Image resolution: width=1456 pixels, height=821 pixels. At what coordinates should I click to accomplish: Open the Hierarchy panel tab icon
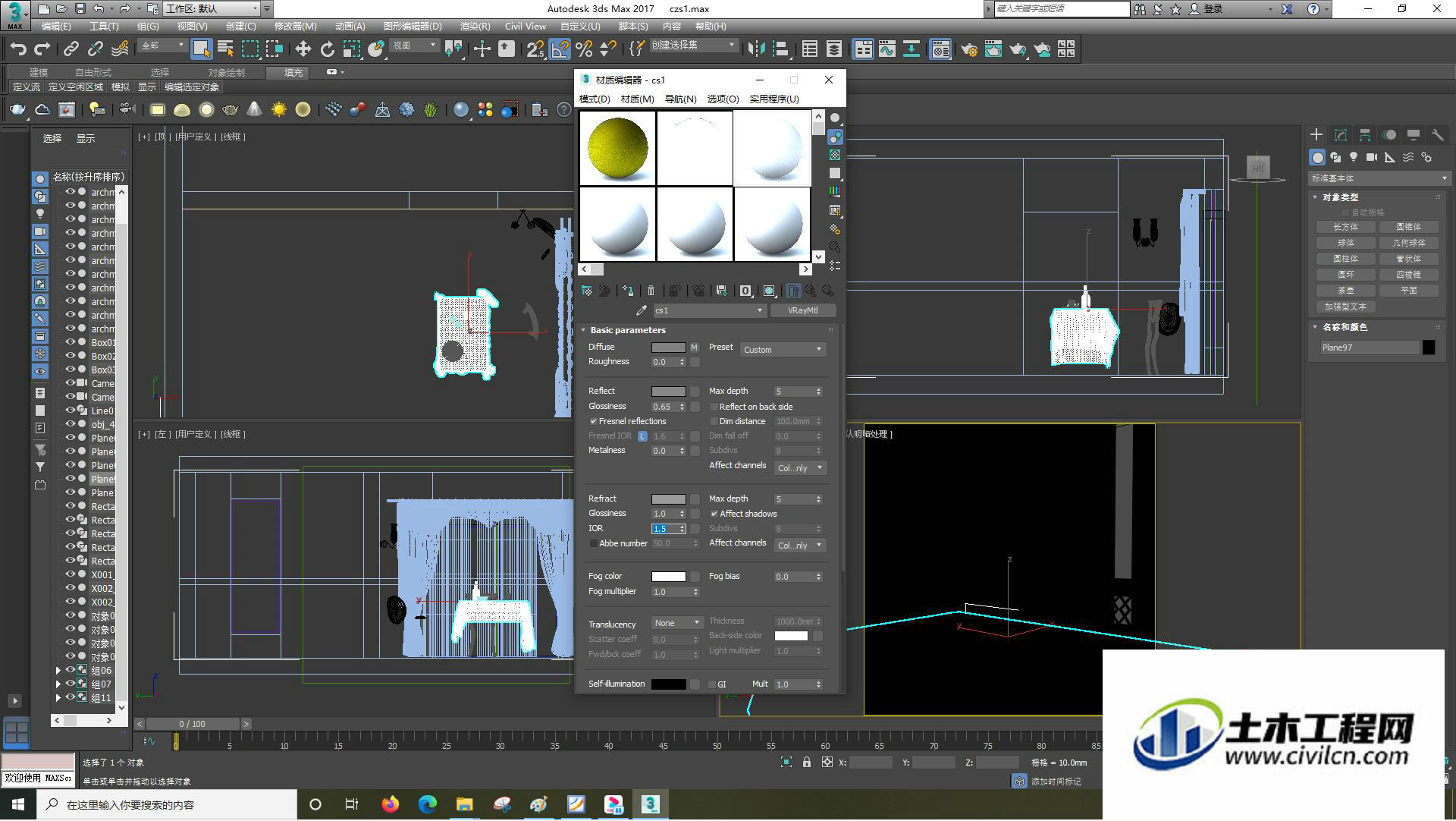(1365, 135)
